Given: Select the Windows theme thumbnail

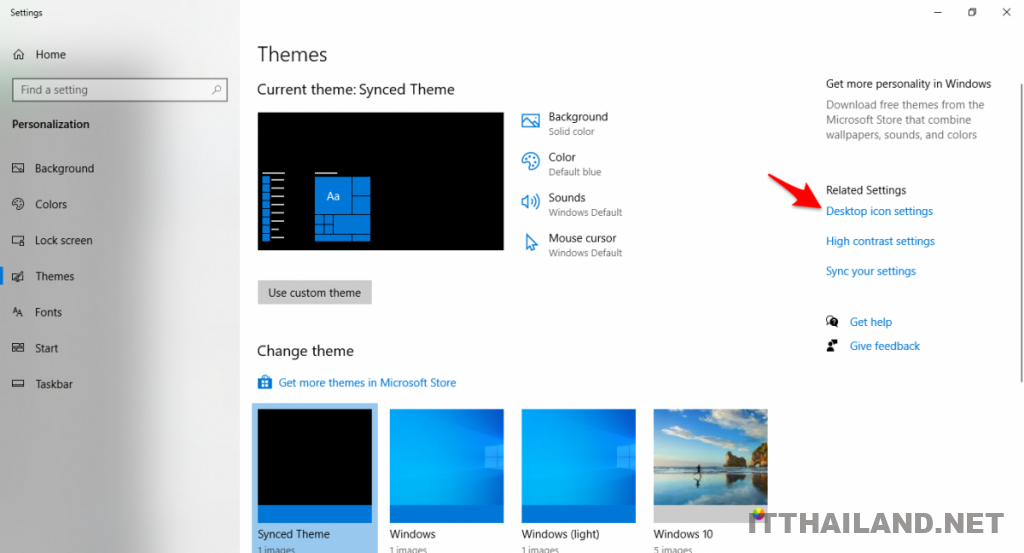Looking at the screenshot, I should coord(447,466).
